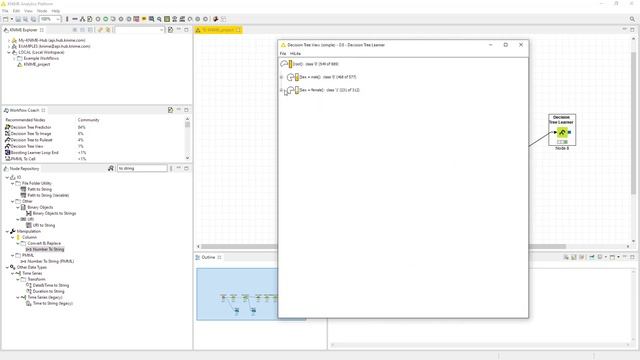
Task: Click the New workflow toolbar icon
Action: pyautogui.click(x=6, y=19)
